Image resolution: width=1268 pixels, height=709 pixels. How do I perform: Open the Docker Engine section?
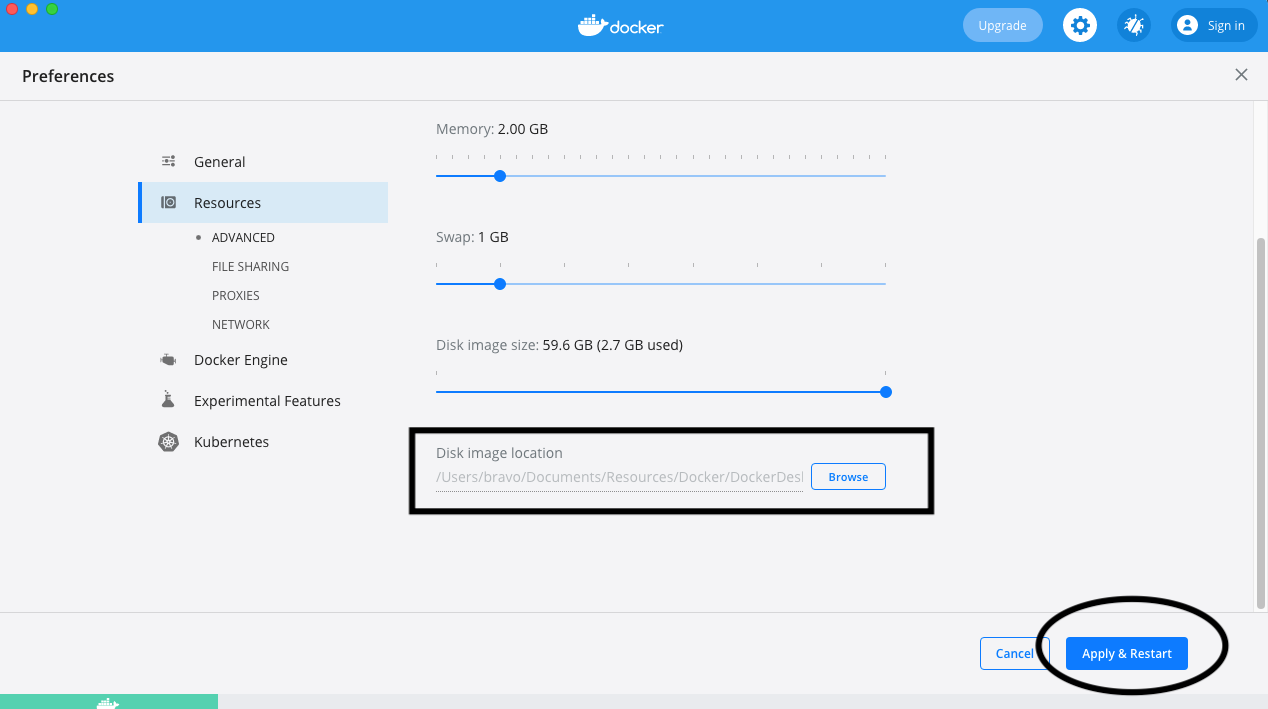(263, 360)
